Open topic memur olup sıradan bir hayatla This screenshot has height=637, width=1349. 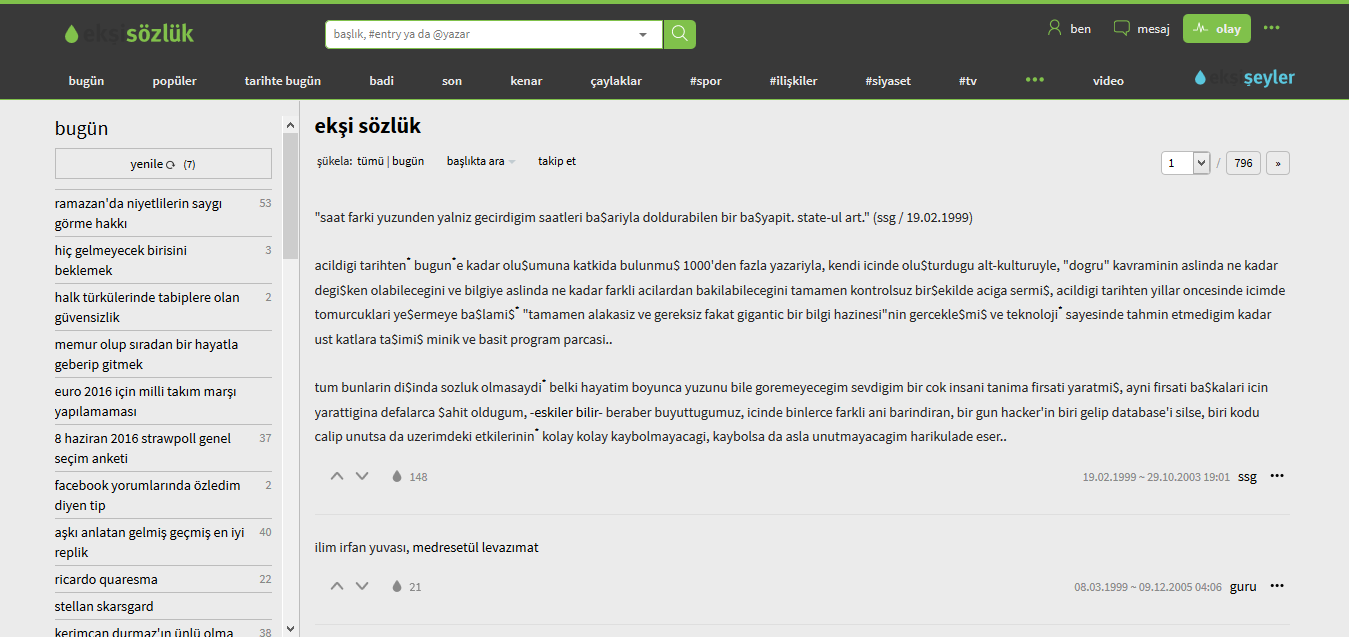point(163,354)
